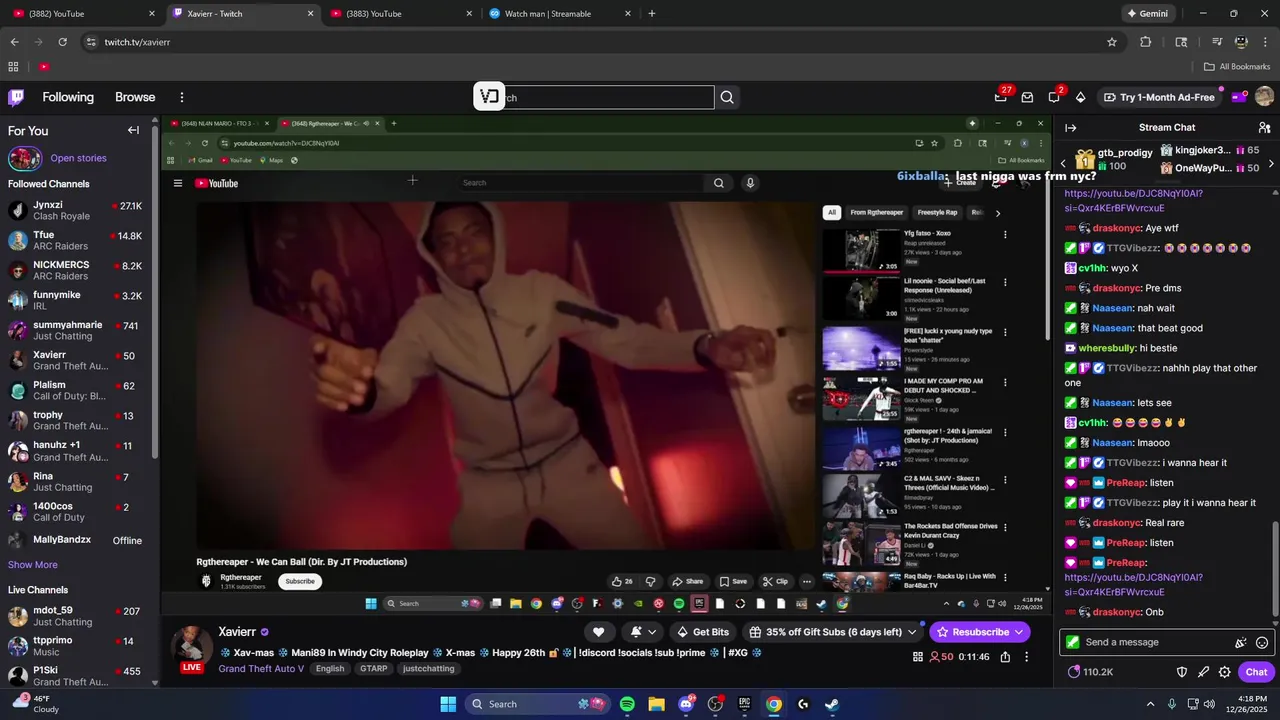Image resolution: width=1280 pixels, height=720 pixels.
Task: Open the Twitch notifications inbox icon
Action: (x=1027, y=97)
